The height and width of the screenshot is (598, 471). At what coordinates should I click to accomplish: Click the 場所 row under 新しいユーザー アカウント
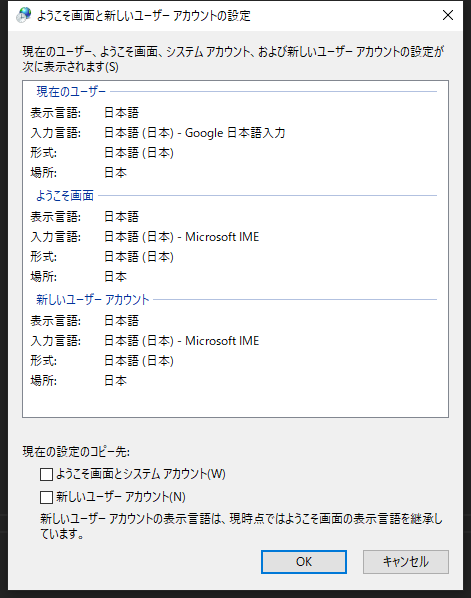(79, 381)
